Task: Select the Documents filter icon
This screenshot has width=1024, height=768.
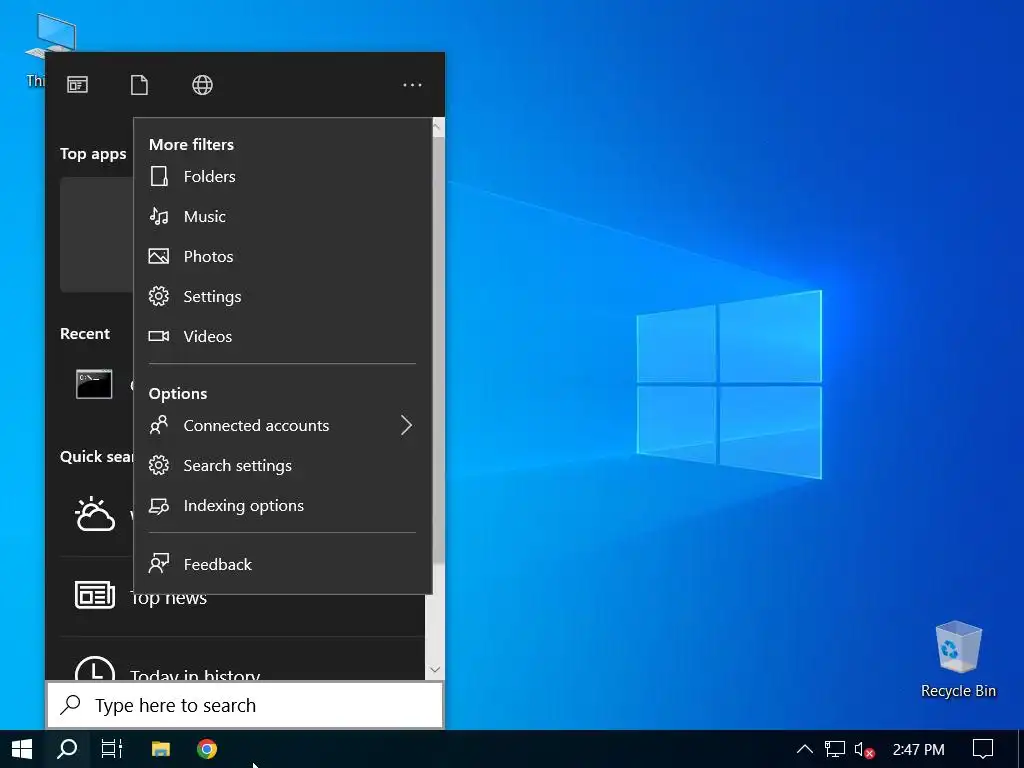Action: pos(139,85)
